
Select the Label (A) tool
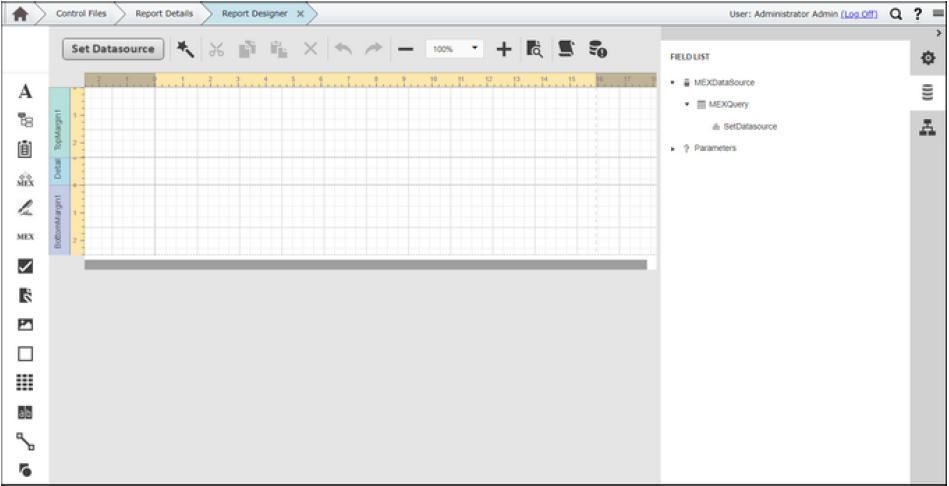[x=25, y=92]
